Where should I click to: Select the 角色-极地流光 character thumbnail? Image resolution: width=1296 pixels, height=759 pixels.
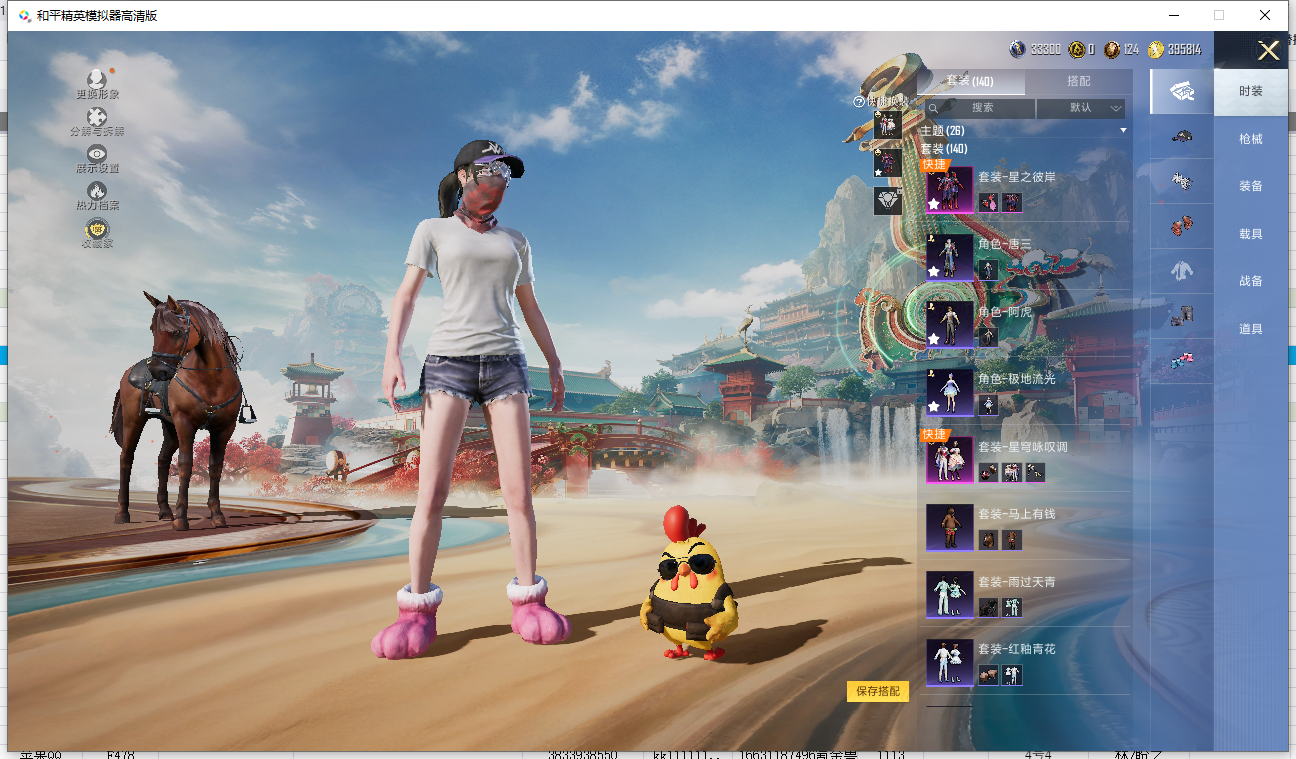[949, 392]
